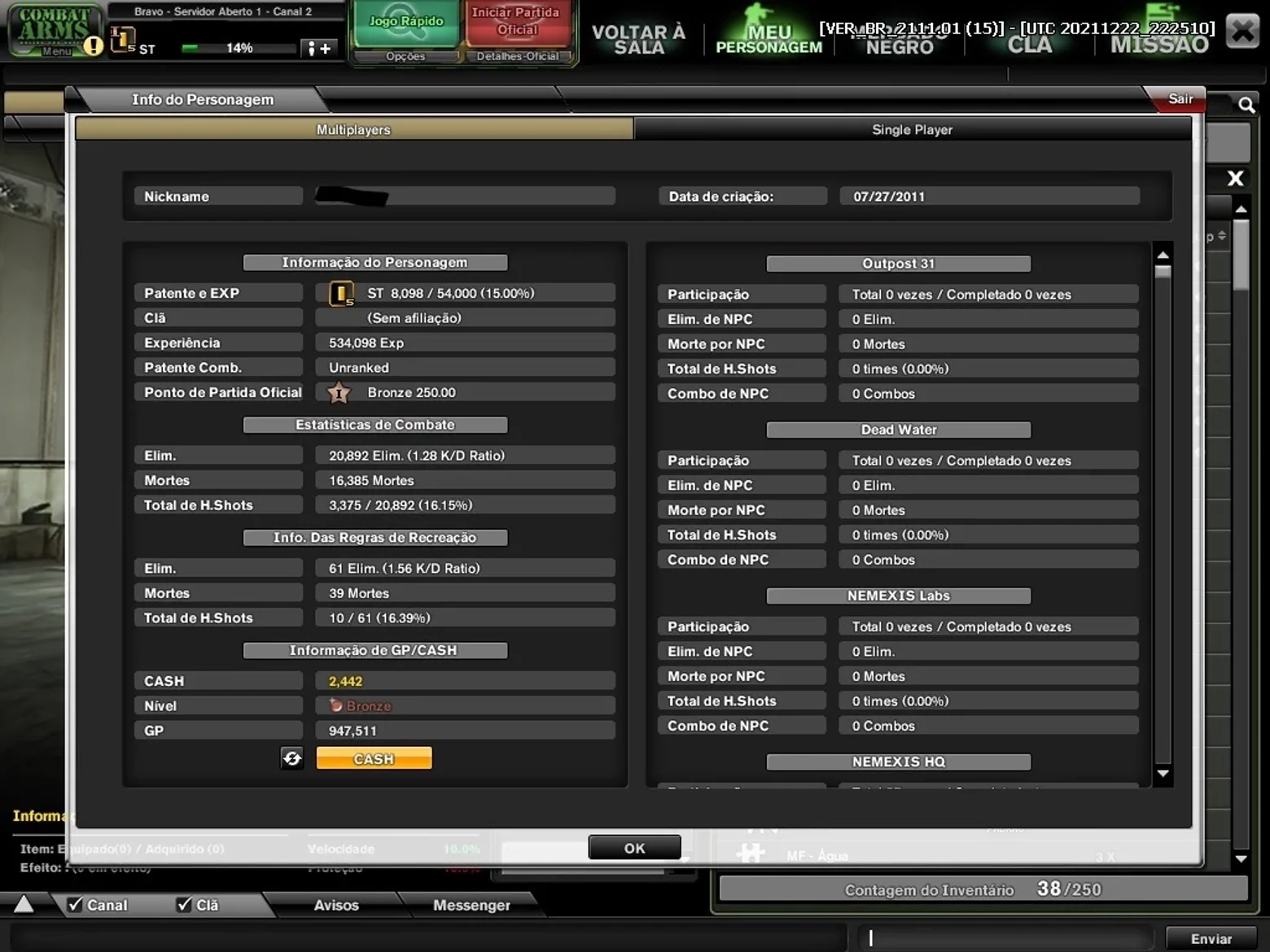Click the Informação de GP/CASH header
The image size is (1270, 952).
(375, 650)
